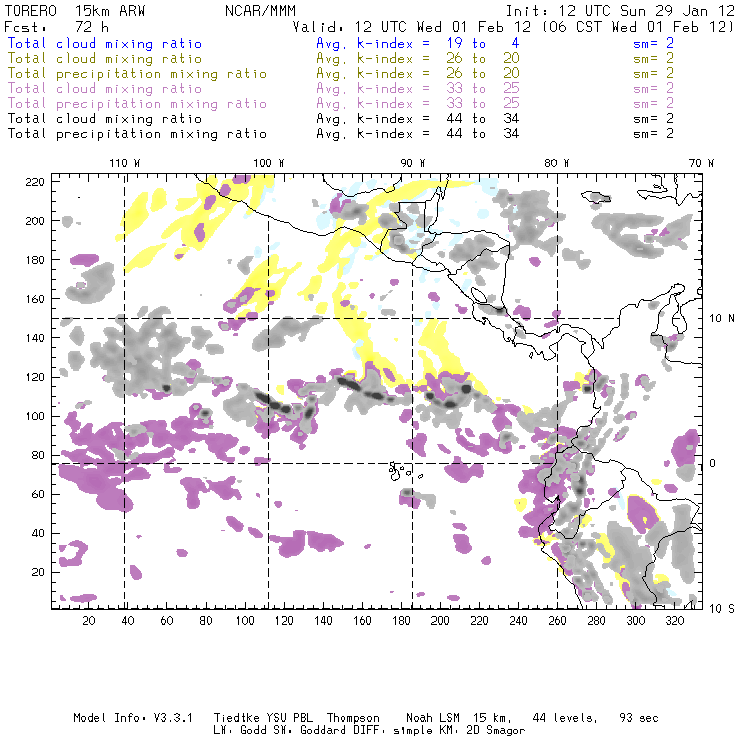Click the black "Total cloud mixing ratio" legend entry

pos(105,119)
